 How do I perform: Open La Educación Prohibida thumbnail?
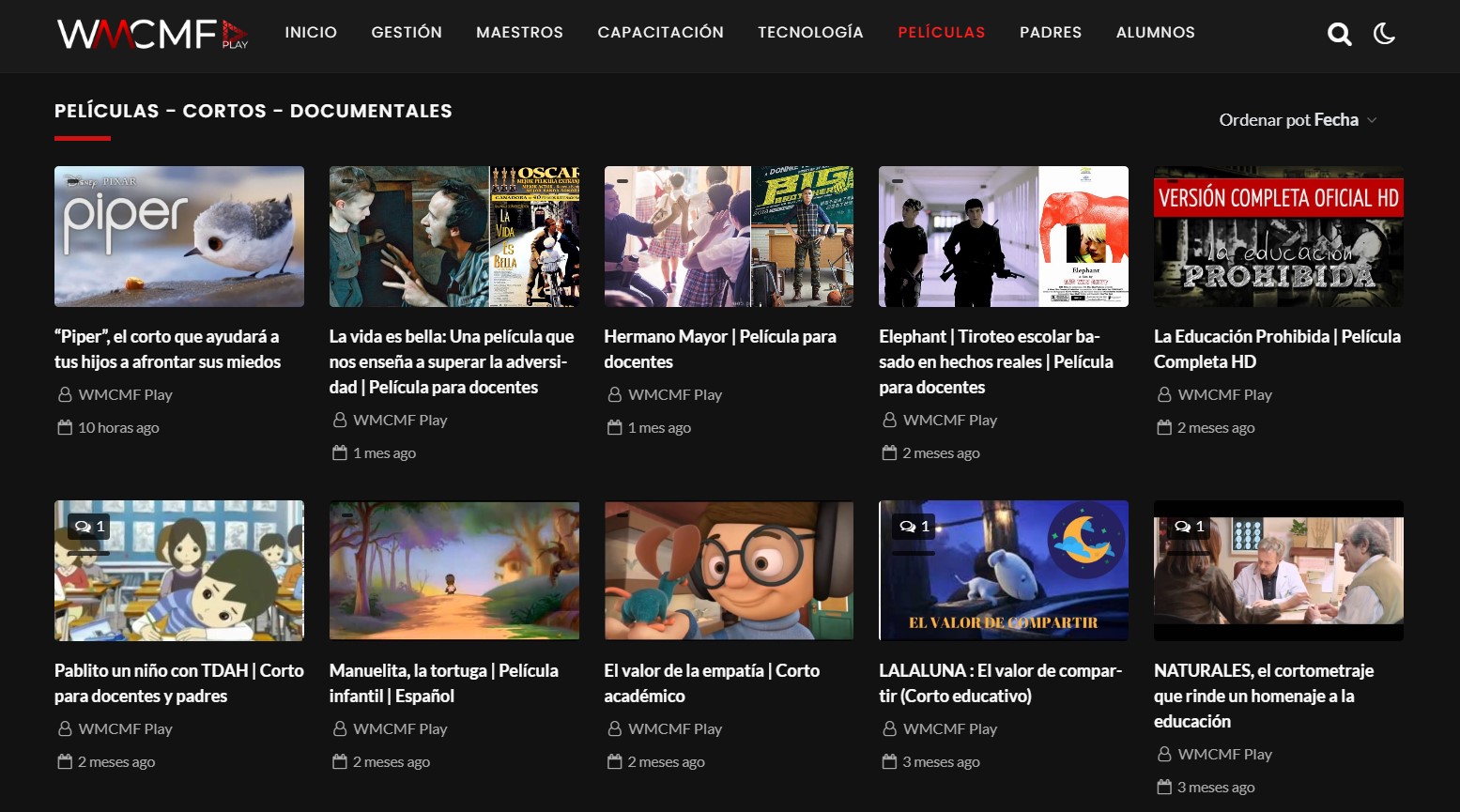pyautogui.click(x=1278, y=237)
